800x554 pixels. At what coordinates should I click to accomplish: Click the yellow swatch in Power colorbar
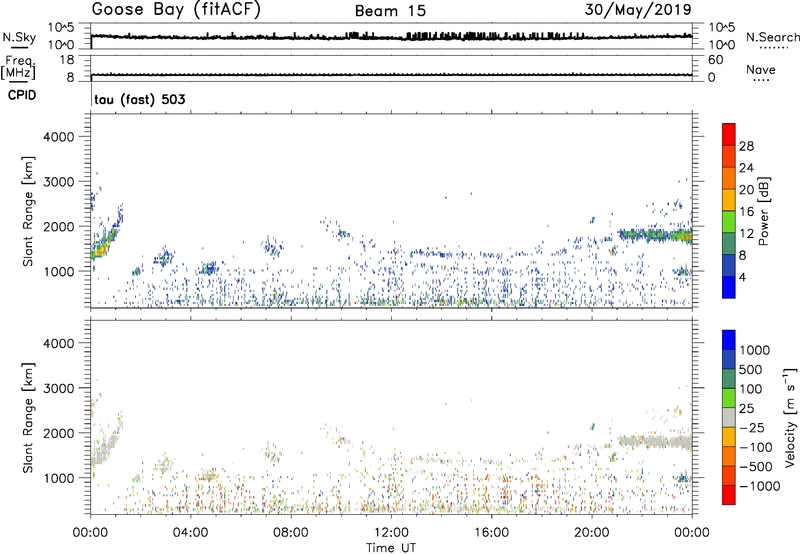coord(729,200)
